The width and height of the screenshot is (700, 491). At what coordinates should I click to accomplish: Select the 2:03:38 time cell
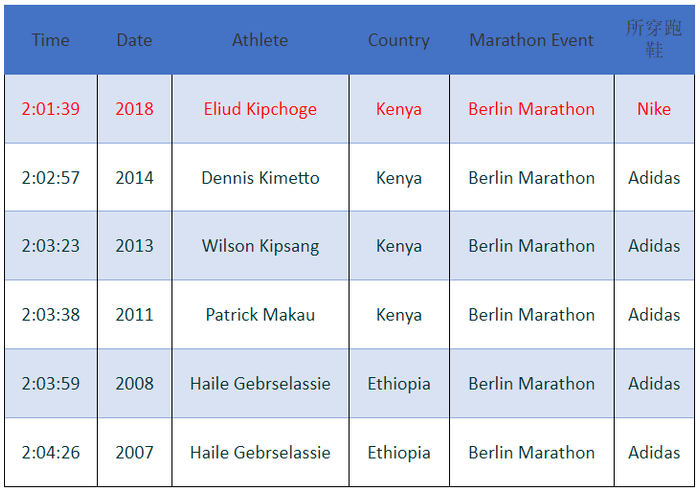[50, 315]
